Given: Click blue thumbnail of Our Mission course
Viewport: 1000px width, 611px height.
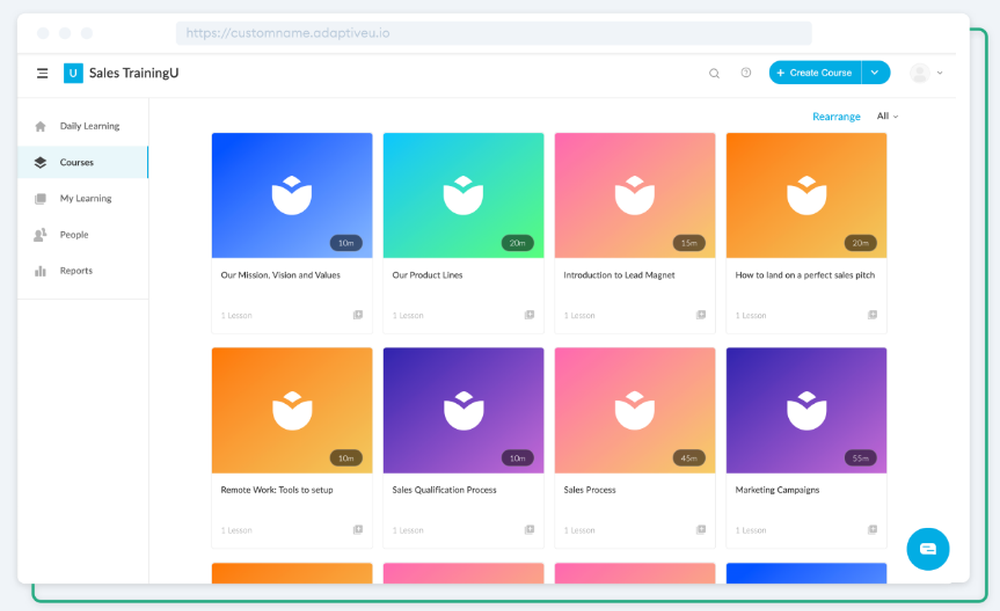Looking at the screenshot, I should [292, 195].
